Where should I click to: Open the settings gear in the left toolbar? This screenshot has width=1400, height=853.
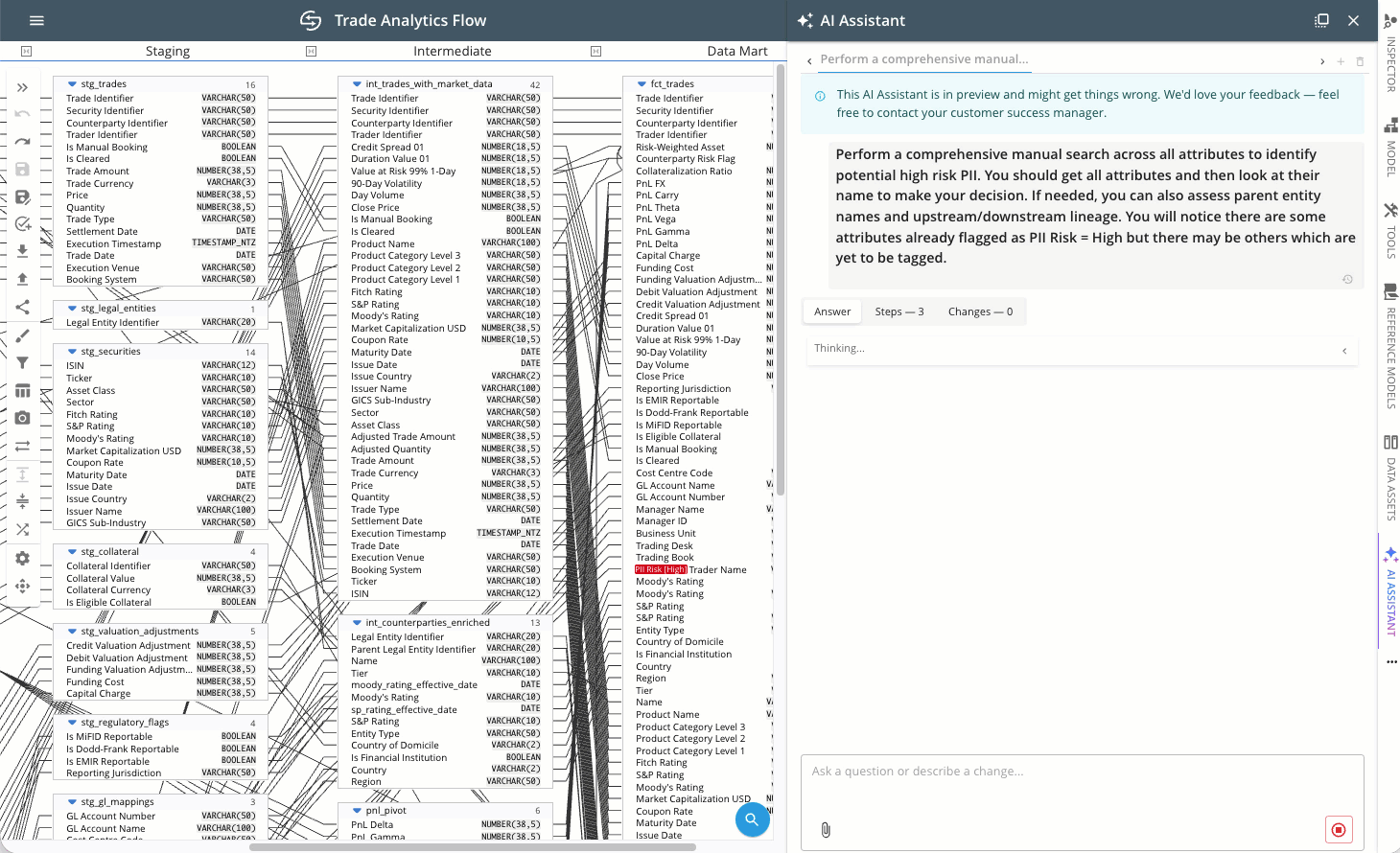22,558
